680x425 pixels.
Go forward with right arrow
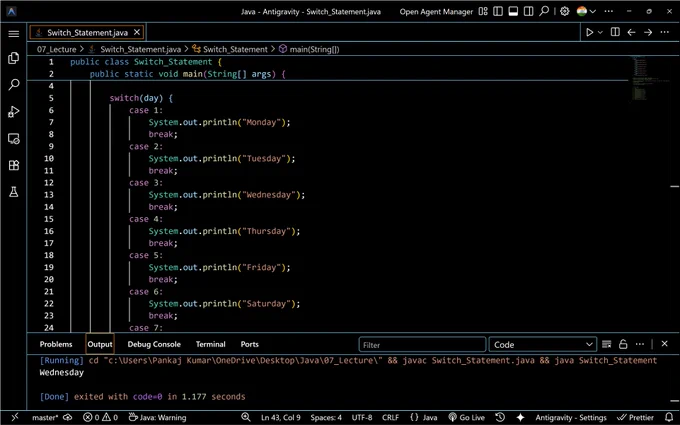(x=648, y=32)
